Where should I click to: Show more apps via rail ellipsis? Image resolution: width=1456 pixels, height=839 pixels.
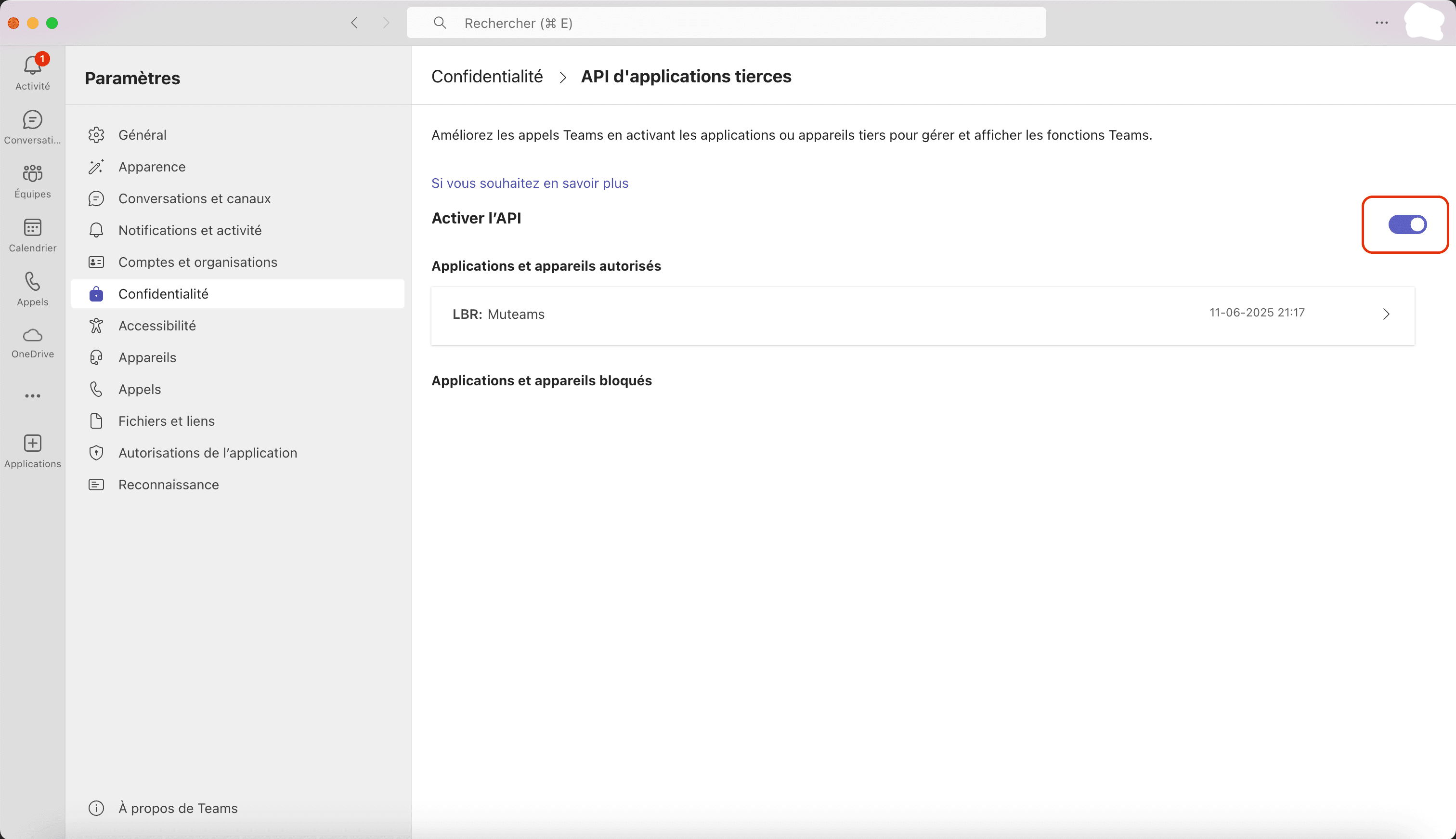tap(32, 396)
